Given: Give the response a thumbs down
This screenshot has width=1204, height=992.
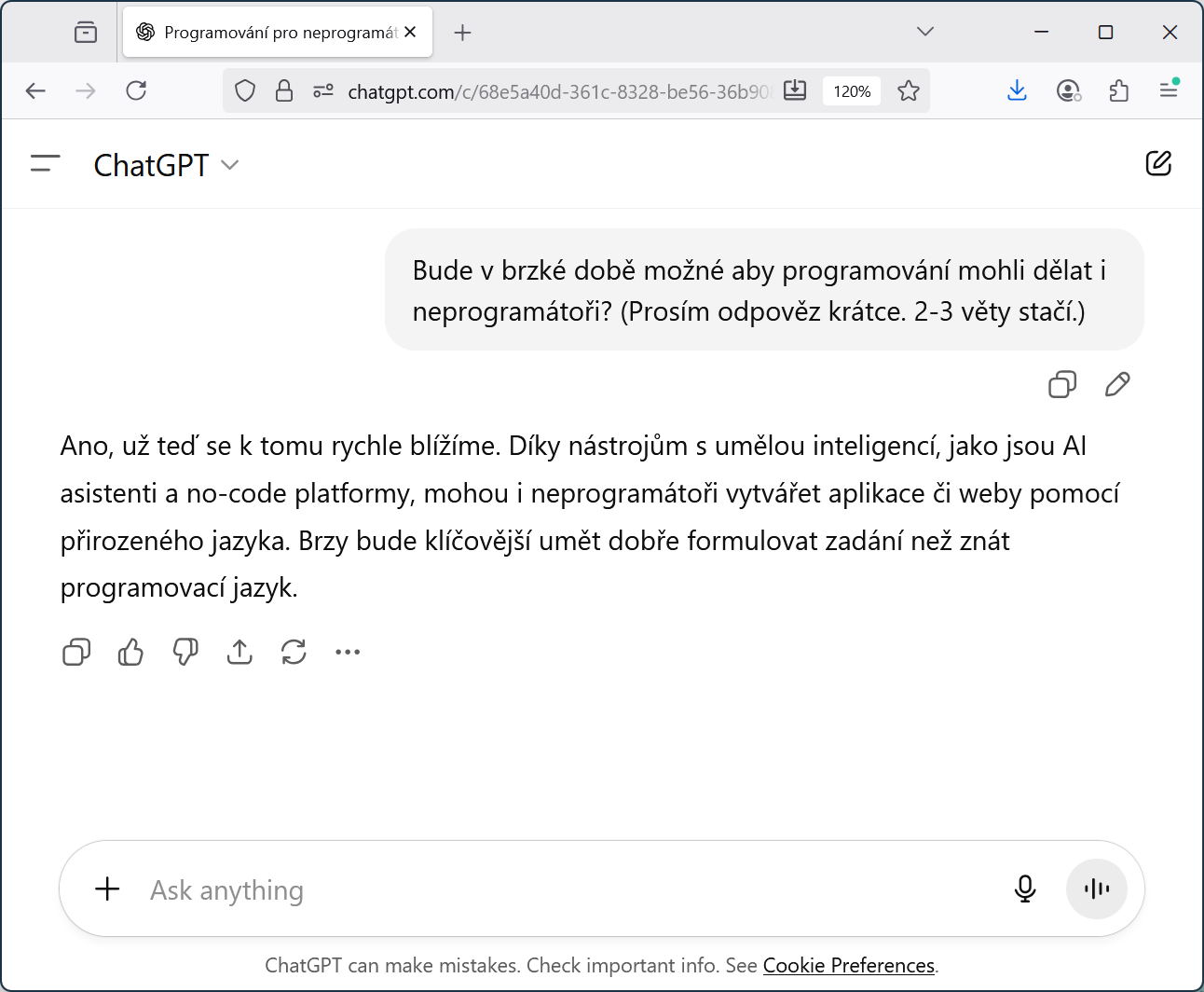Looking at the screenshot, I should click(185, 652).
